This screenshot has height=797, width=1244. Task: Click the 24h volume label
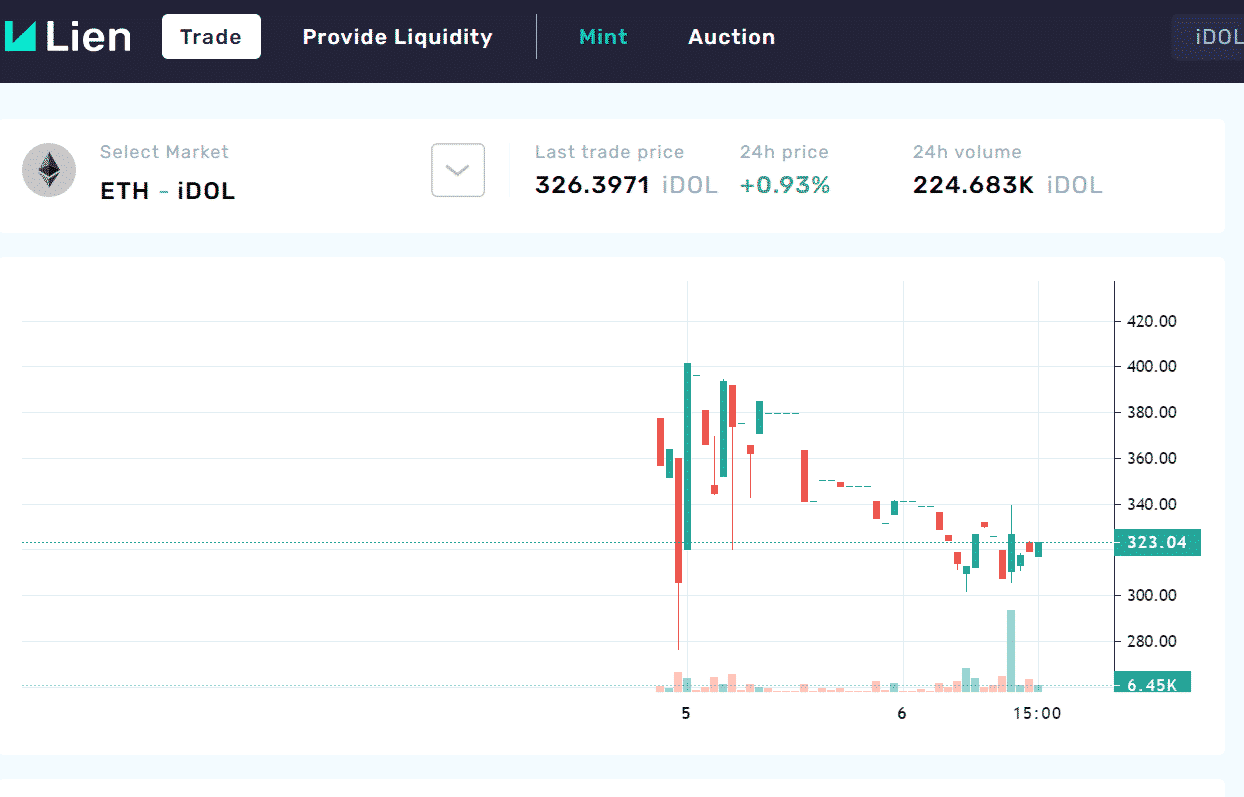click(967, 152)
